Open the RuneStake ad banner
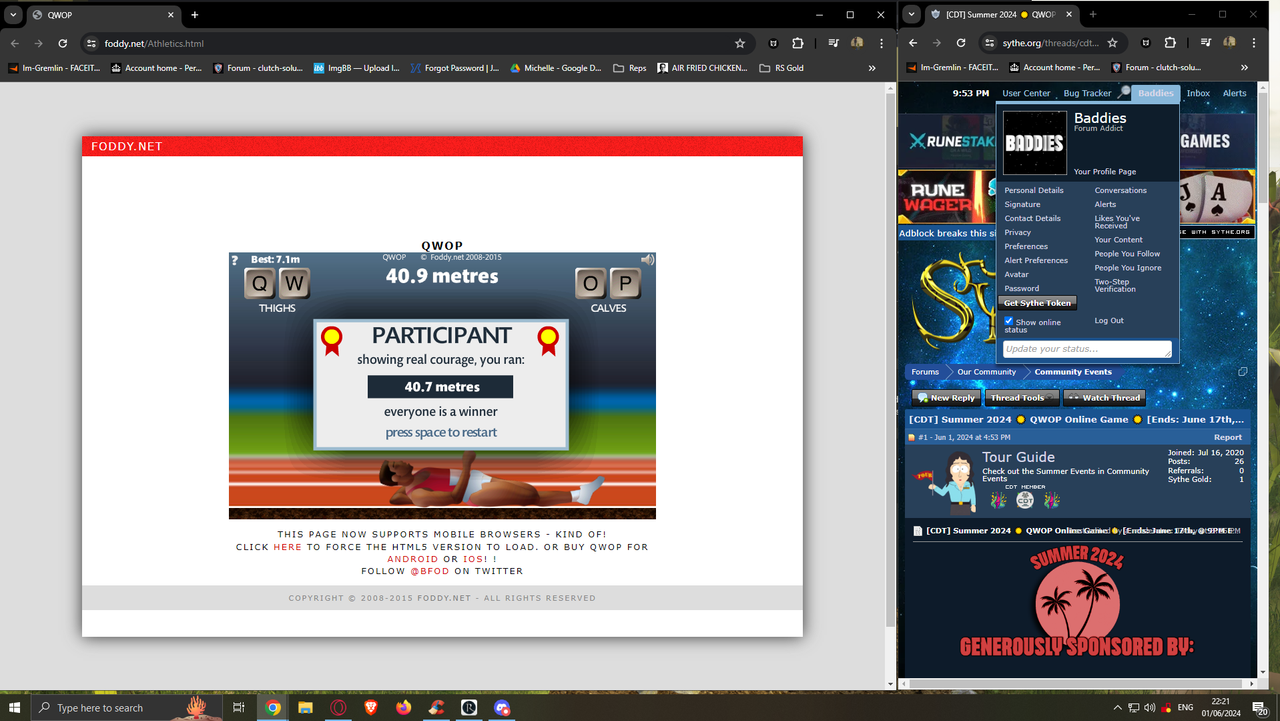The width and height of the screenshot is (1280, 721). tap(946, 141)
